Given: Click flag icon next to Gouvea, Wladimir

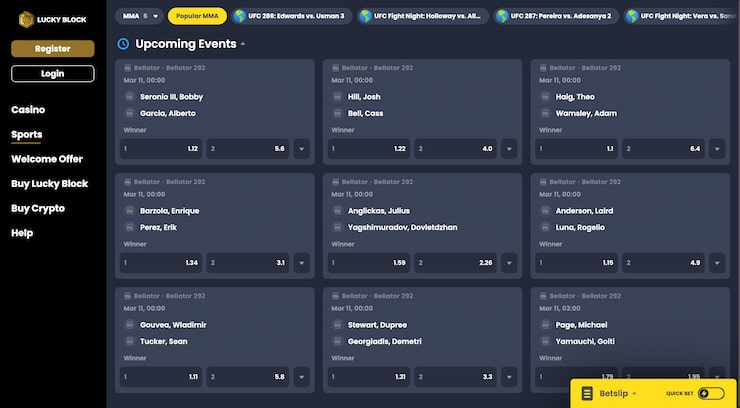Looking at the screenshot, I should [x=129, y=325].
